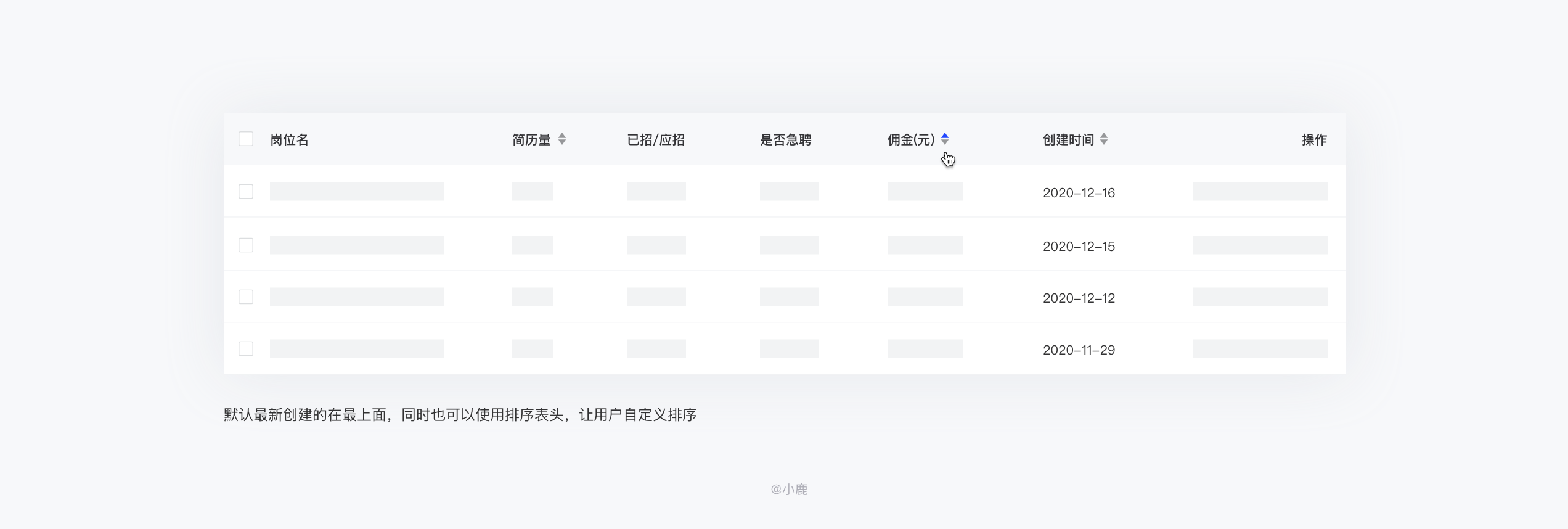Toggle the 创建时间 sort icon
Image resolution: width=1568 pixels, height=529 pixels.
tap(1104, 139)
